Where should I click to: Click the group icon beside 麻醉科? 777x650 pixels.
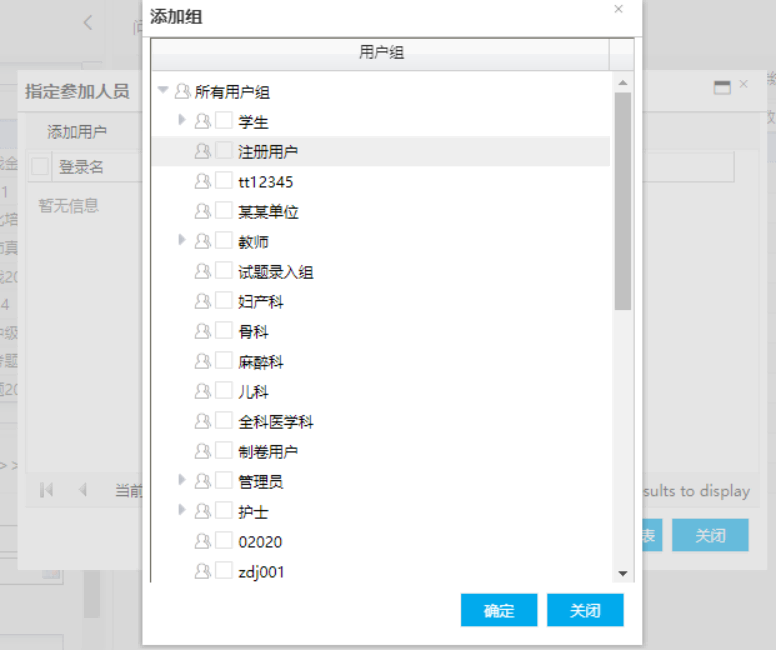pos(202,361)
